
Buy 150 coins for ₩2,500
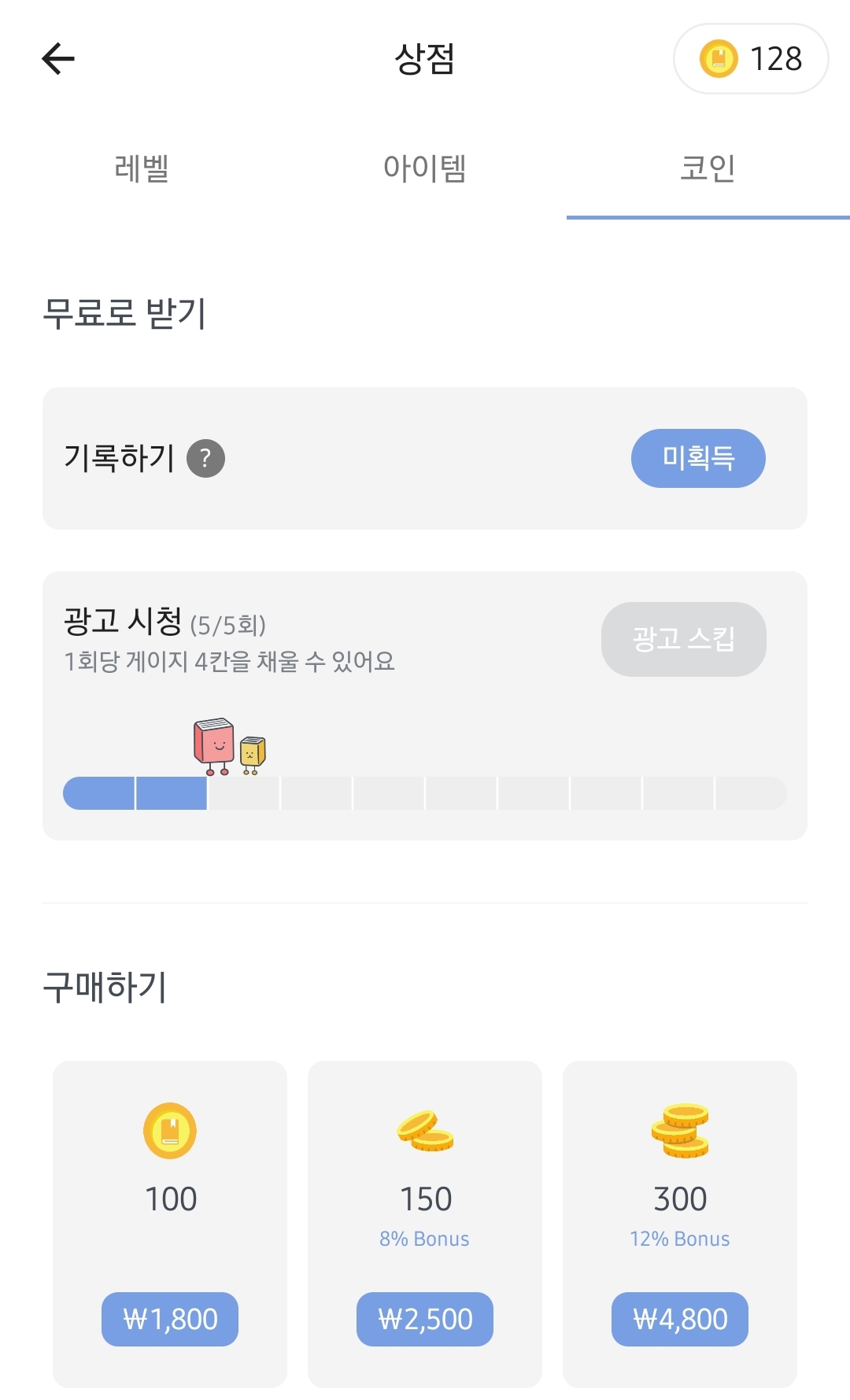coord(425,1319)
